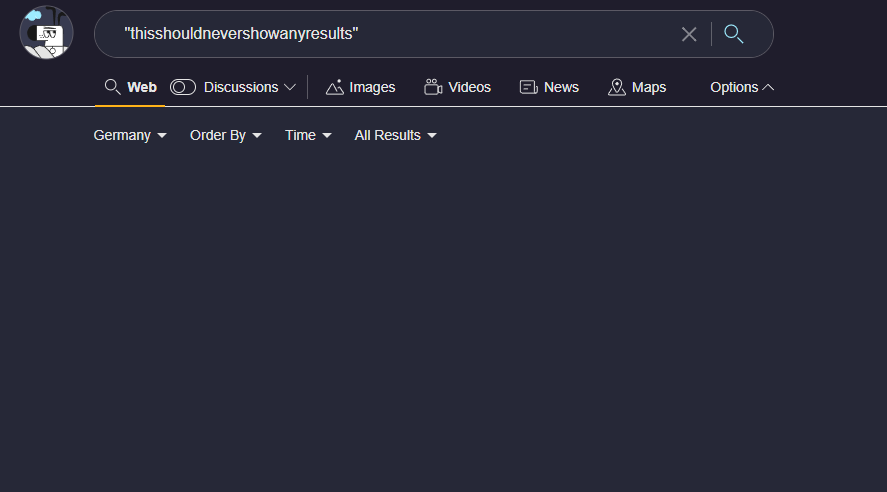Open the Order By dropdown
The image size is (887, 492).
click(226, 135)
